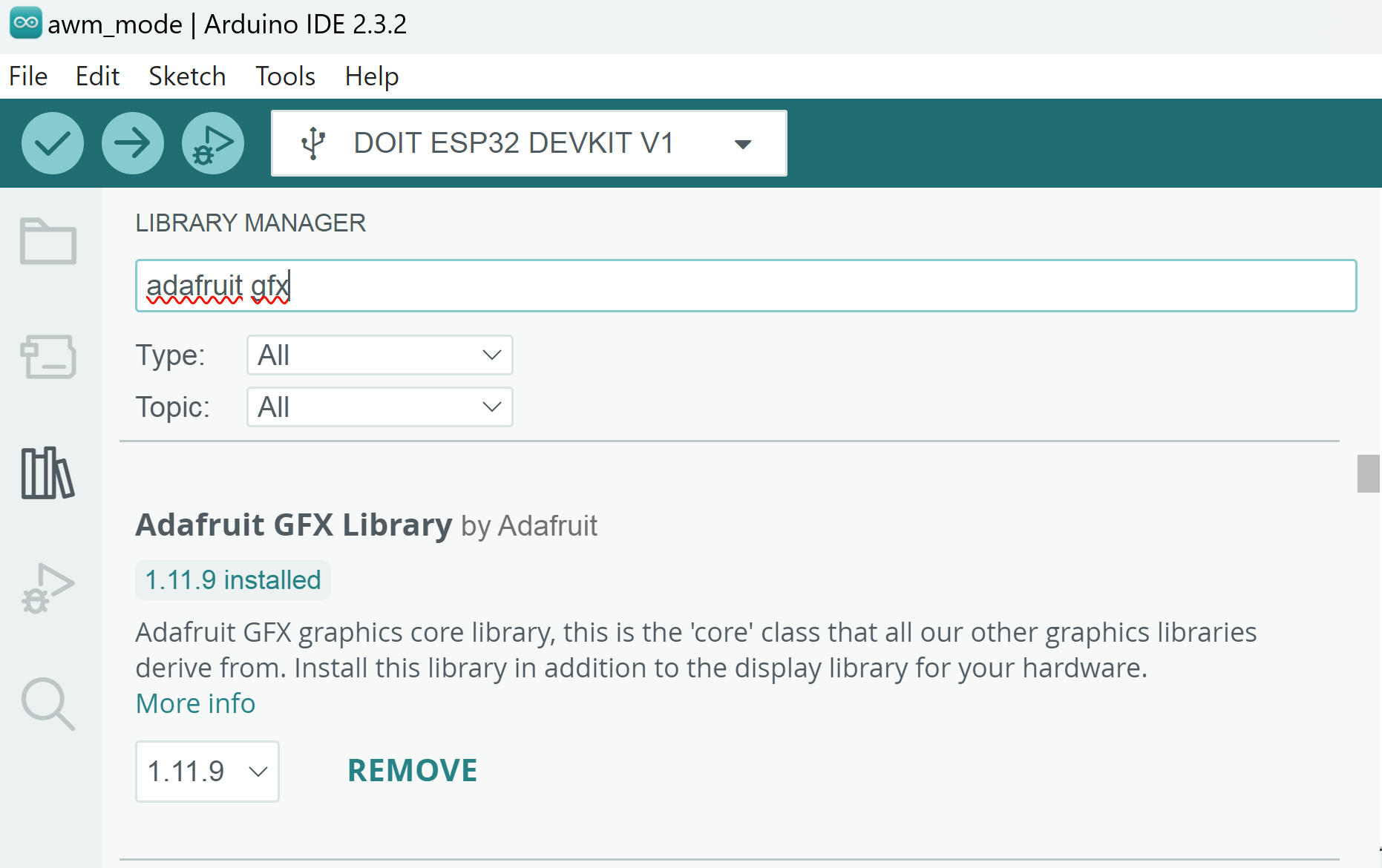This screenshot has width=1382, height=868.
Task: Click the Upload arrow button
Action: [x=133, y=143]
